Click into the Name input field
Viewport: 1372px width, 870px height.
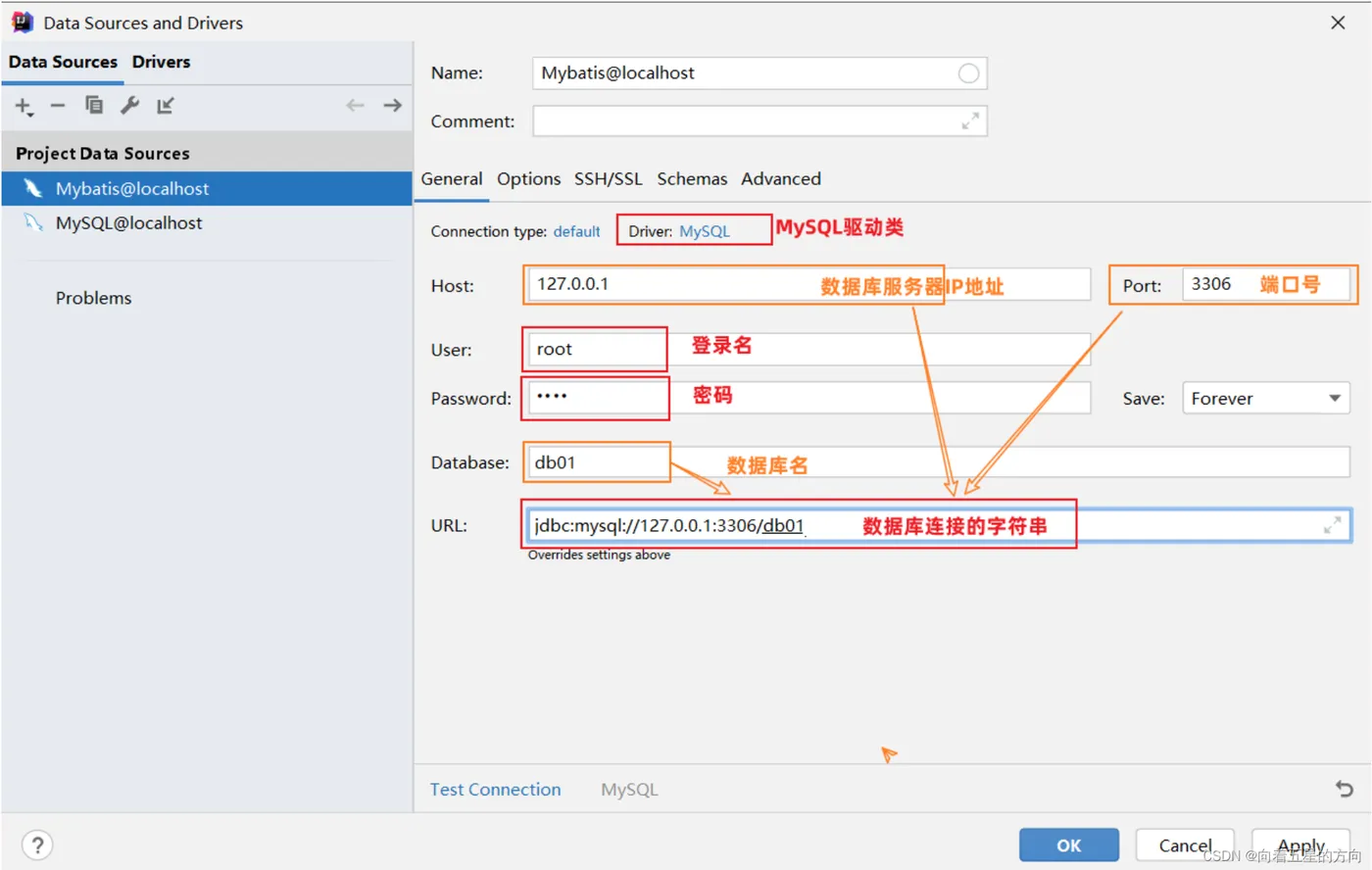pyautogui.click(x=759, y=73)
